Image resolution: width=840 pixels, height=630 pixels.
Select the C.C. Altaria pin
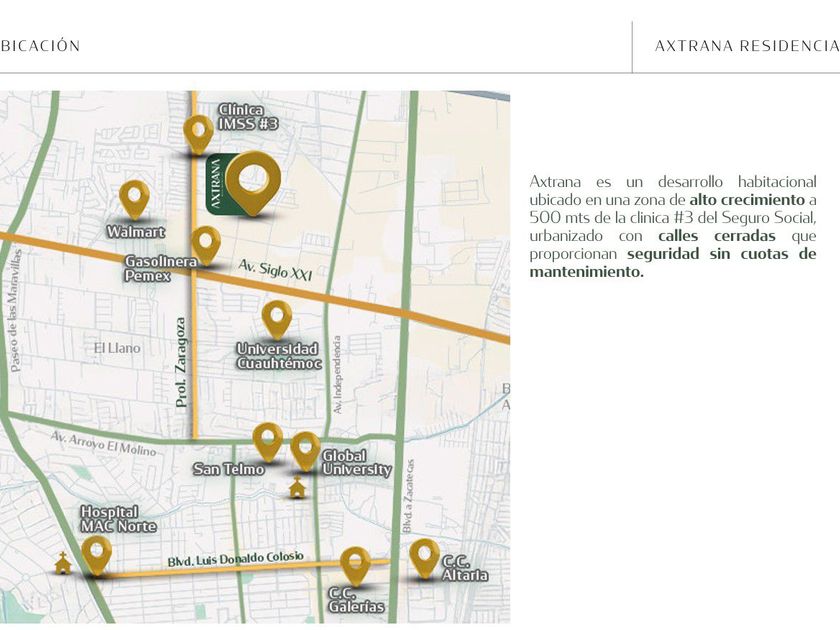pyautogui.click(x=425, y=559)
